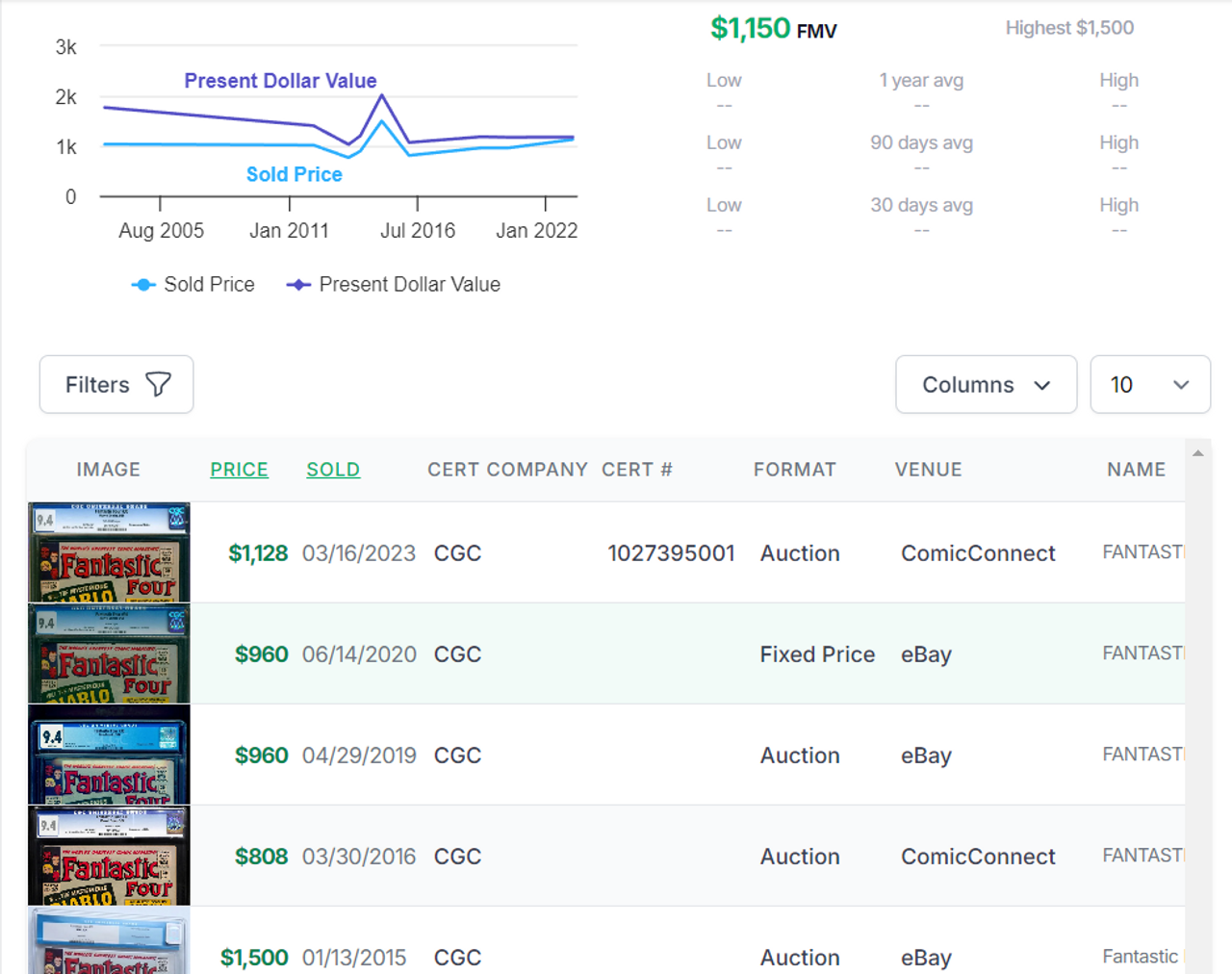Select the $808 price cell
1232x974 pixels.
tap(261, 857)
